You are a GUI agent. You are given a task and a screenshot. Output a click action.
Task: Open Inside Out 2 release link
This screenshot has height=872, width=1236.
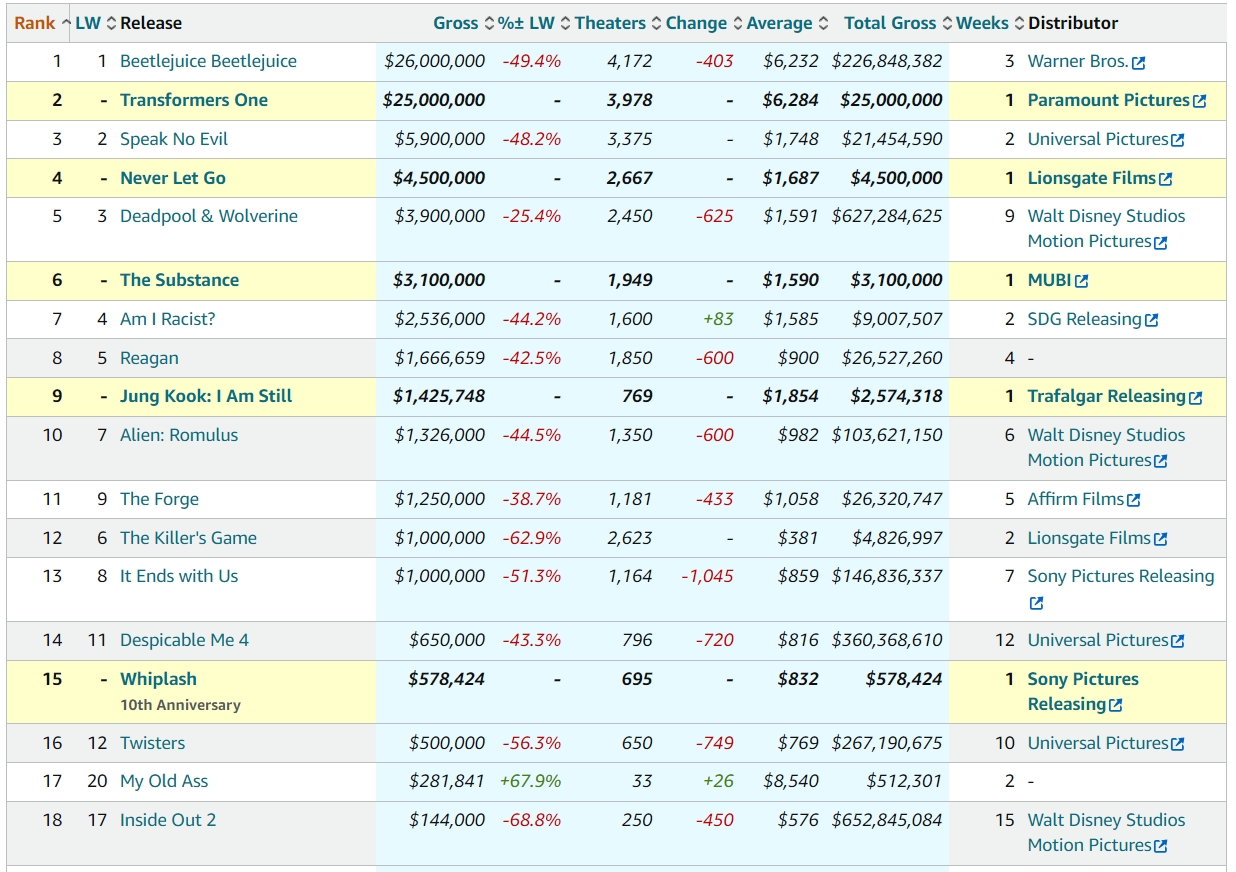[168, 820]
